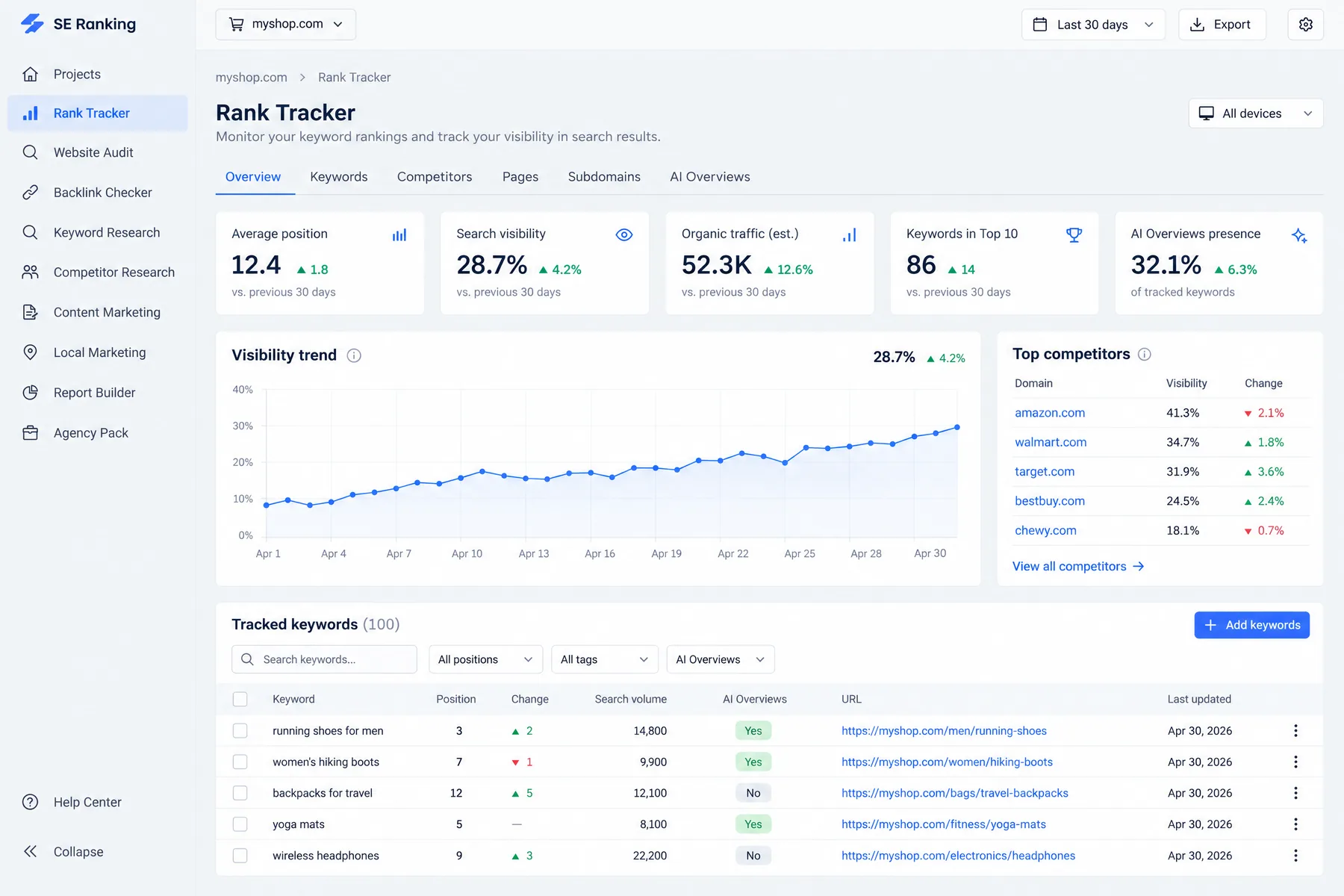Screen dimensions: 1344x896
Task: Click the Search keywords input field
Action: (324, 659)
